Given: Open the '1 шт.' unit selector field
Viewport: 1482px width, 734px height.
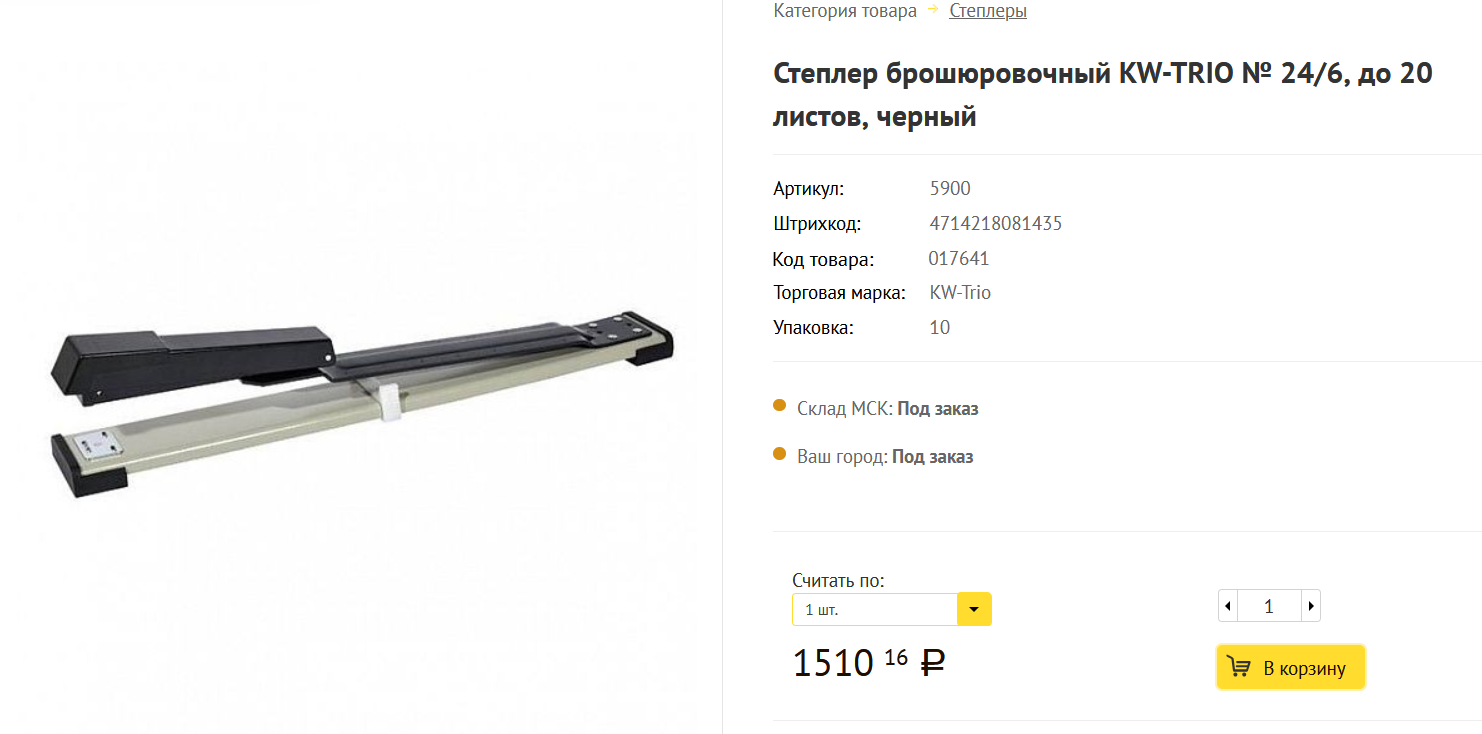Looking at the screenshot, I should click(x=875, y=609).
